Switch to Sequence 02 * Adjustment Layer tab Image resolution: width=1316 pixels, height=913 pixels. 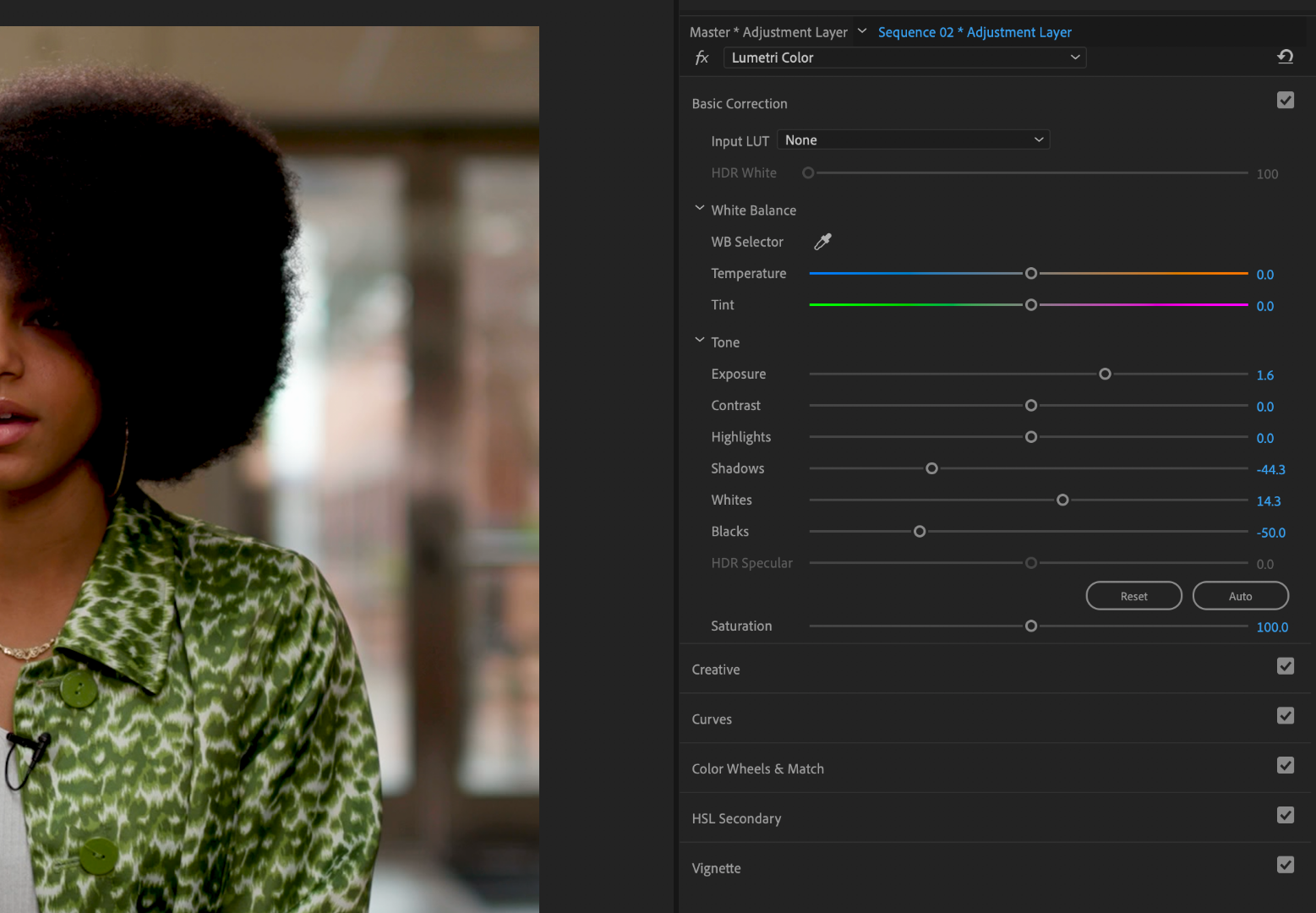point(975,32)
